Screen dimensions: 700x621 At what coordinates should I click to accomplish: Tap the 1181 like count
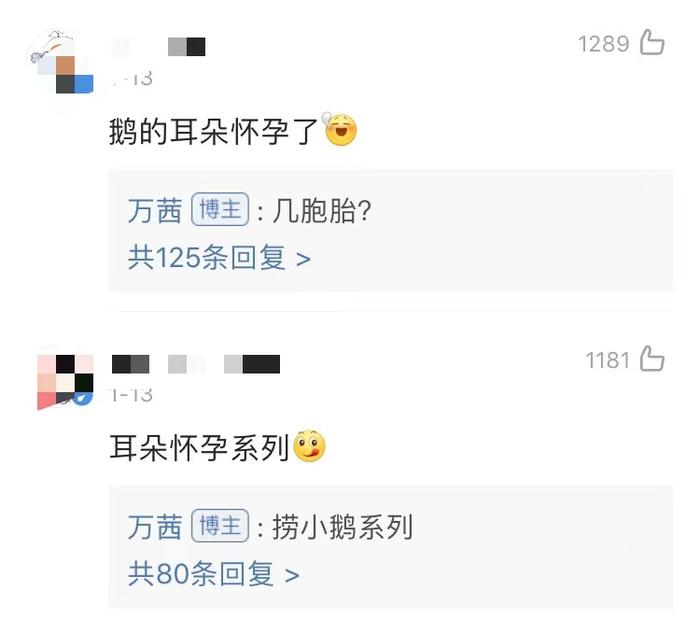[x=607, y=360]
